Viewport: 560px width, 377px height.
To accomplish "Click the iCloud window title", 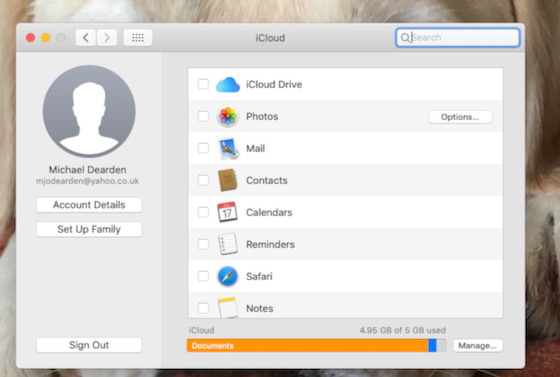I will 270,38.
